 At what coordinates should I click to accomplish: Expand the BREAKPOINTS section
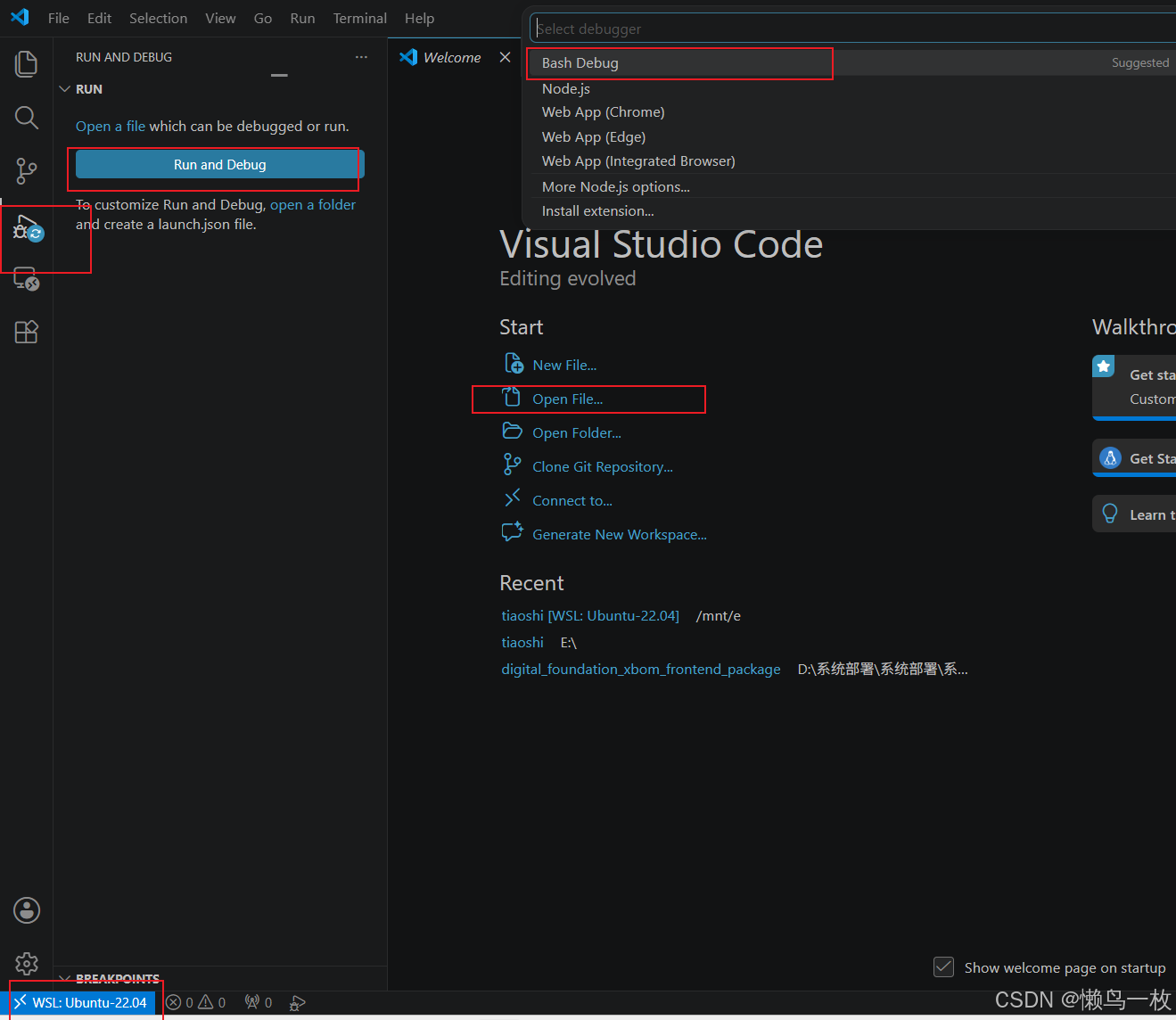pos(64,979)
